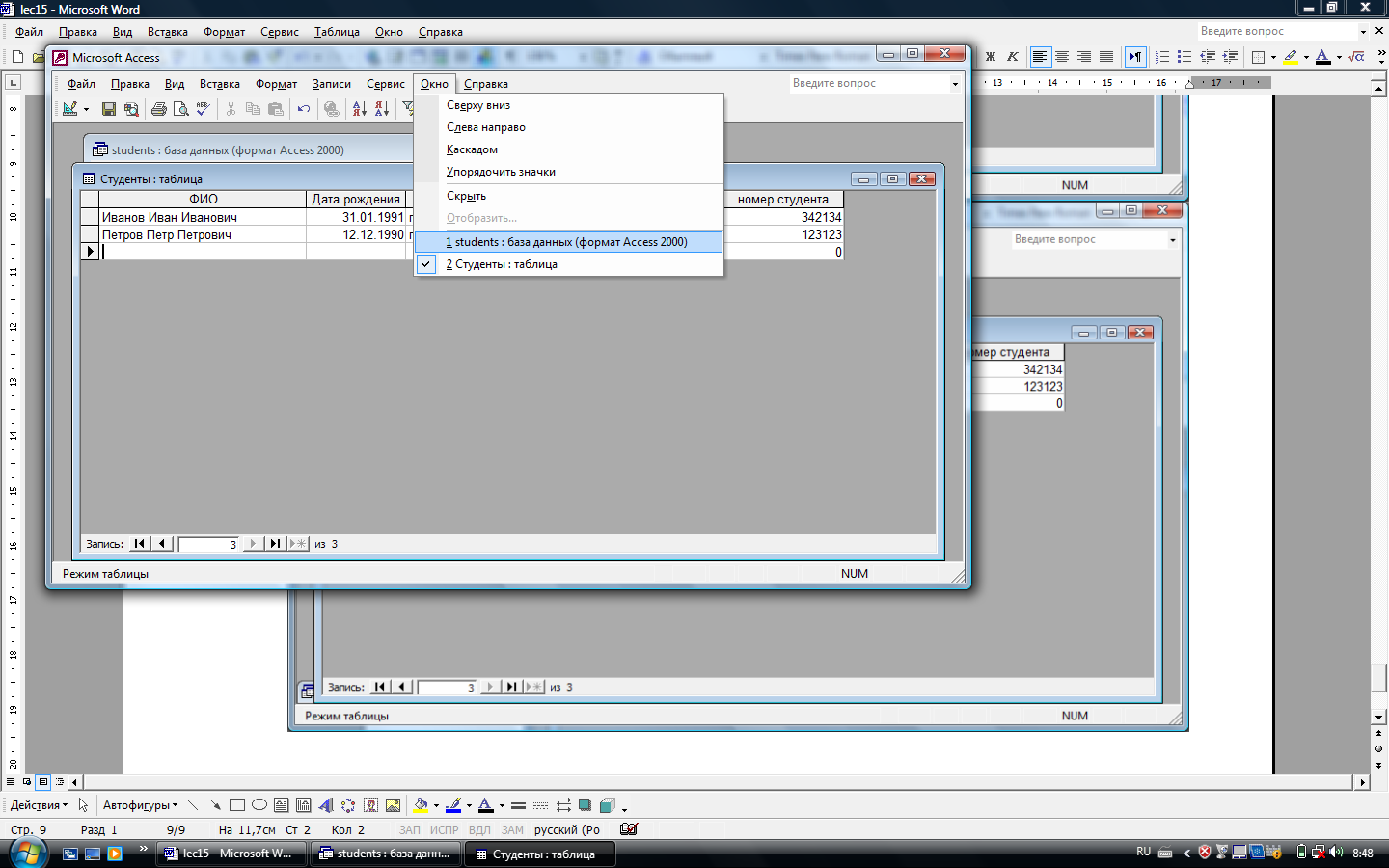Click the Print icon in Access toolbar
Screen dimensions: 1389x868
tap(159, 109)
